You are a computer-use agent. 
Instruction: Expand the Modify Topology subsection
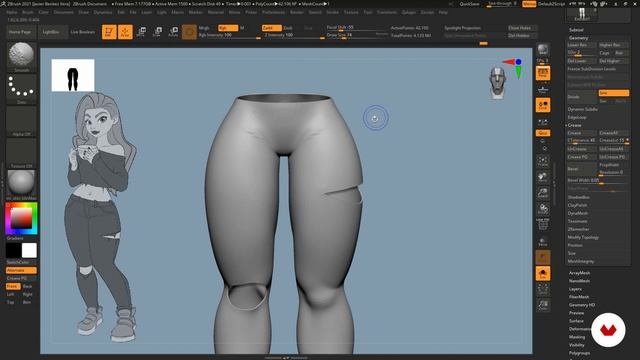(x=583, y=237)
